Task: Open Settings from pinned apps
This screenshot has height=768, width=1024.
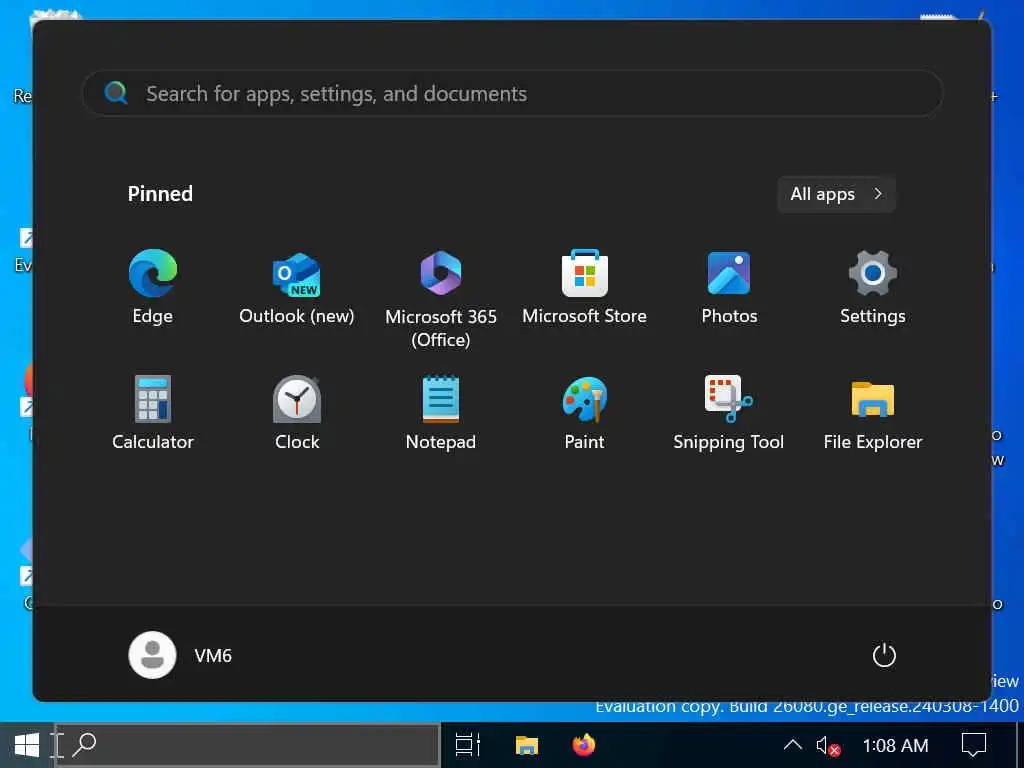Action: coord(872,286)
